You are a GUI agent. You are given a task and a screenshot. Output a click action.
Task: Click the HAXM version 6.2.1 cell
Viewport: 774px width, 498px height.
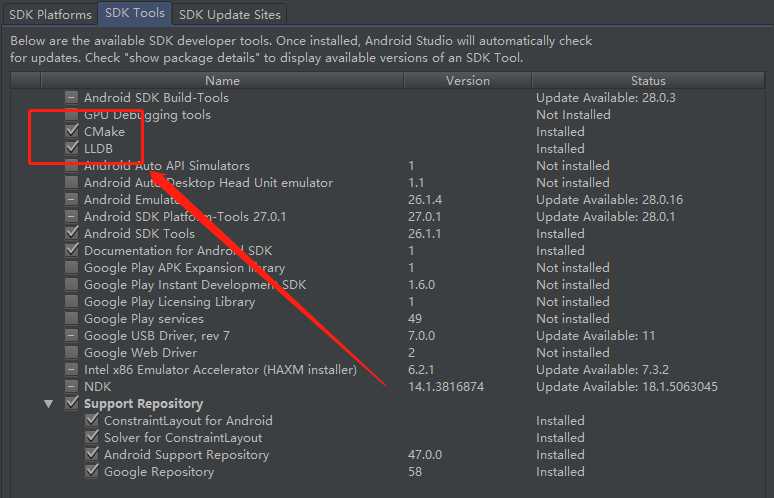click(x=421, y=370)
